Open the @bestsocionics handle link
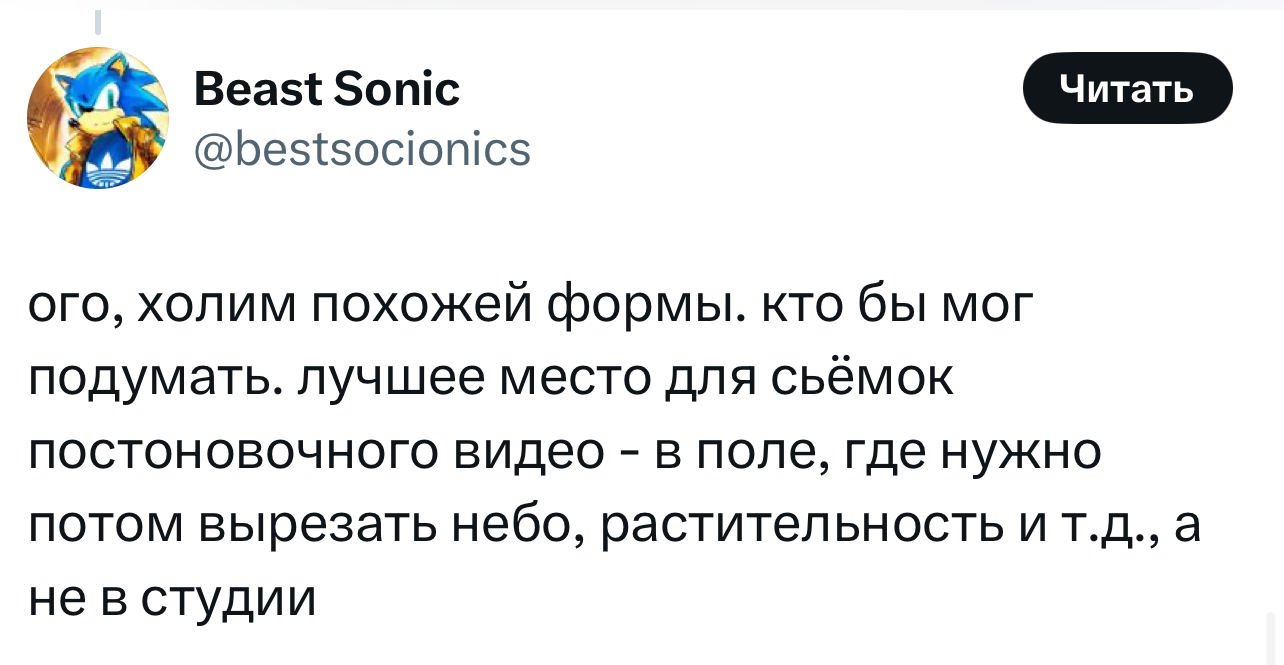This screenshot has width=1284, height=665. tap(362, 149)
